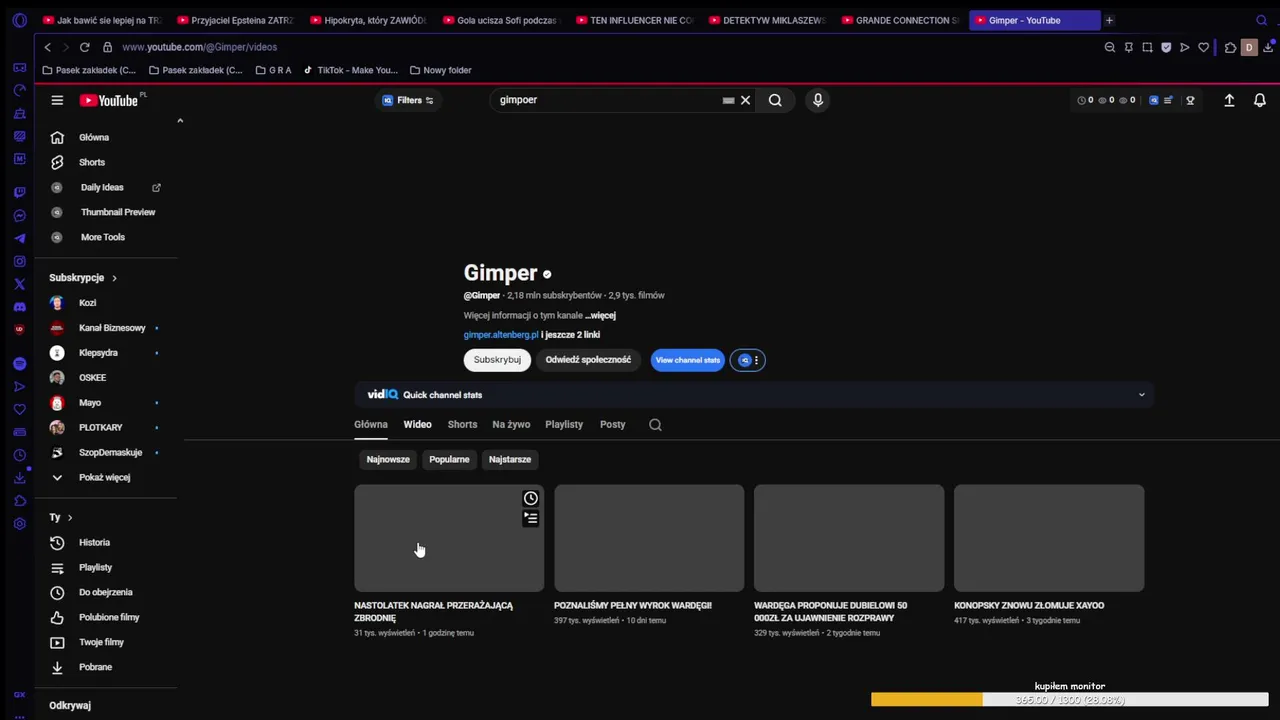Open the snapshot tool icon in address bar

tap(1147, 47)
